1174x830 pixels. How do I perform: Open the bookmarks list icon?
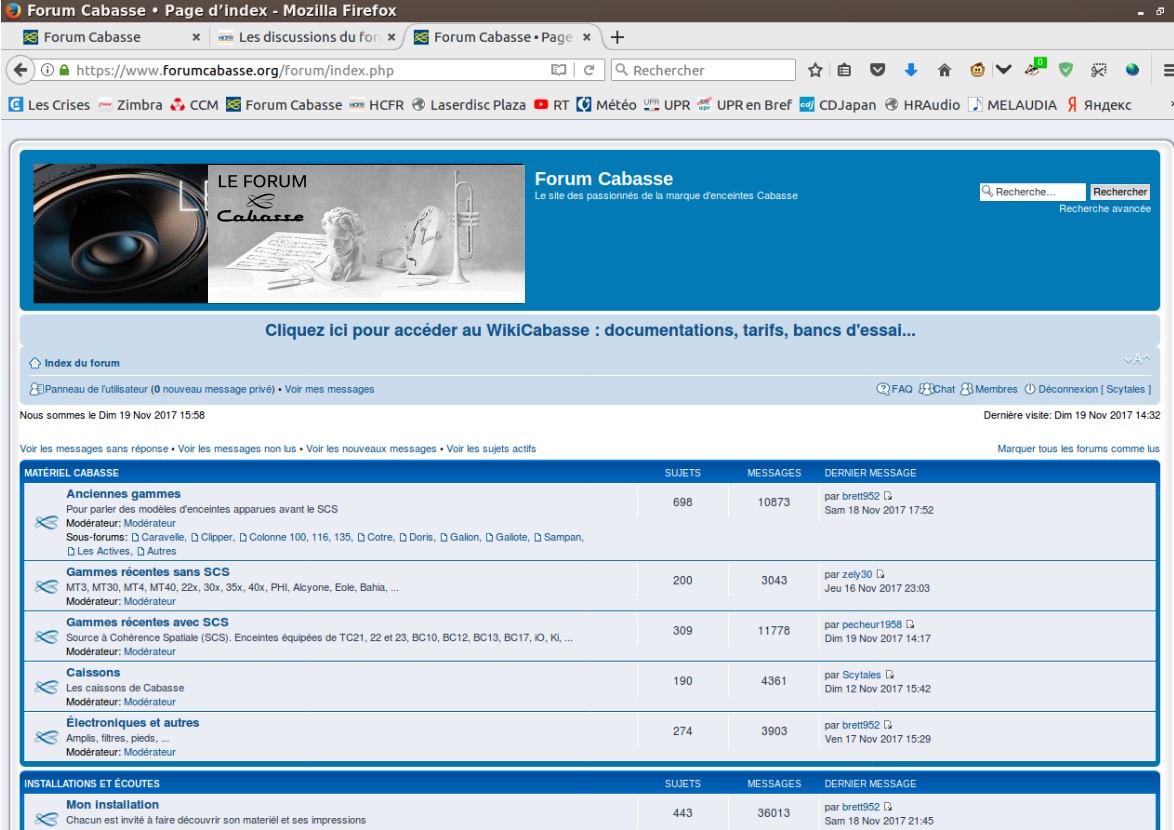(845, 70)
